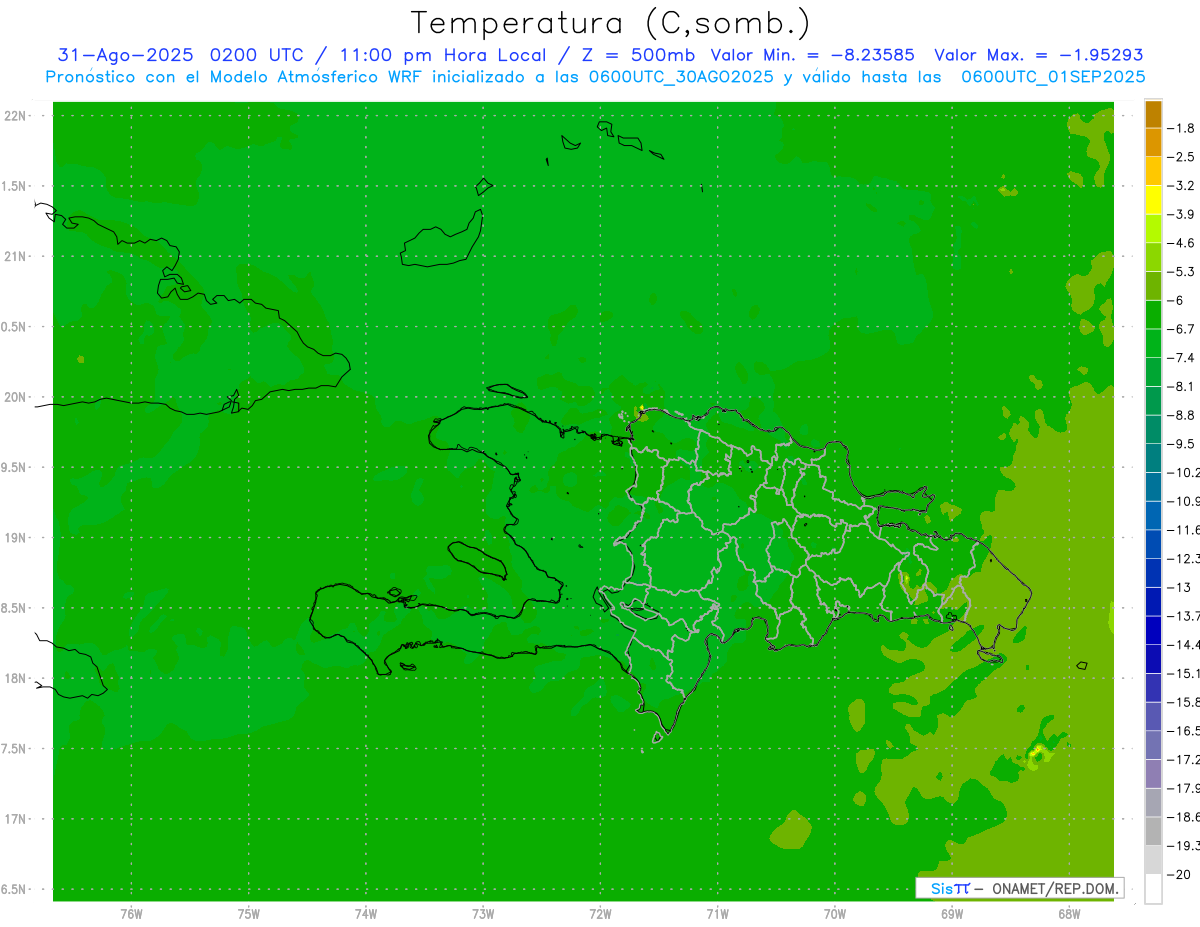Click the '-9.5' colorbar value
Image resolution: width=1200 pixels, height=927 pixels.
click(x=1183, y=443)
